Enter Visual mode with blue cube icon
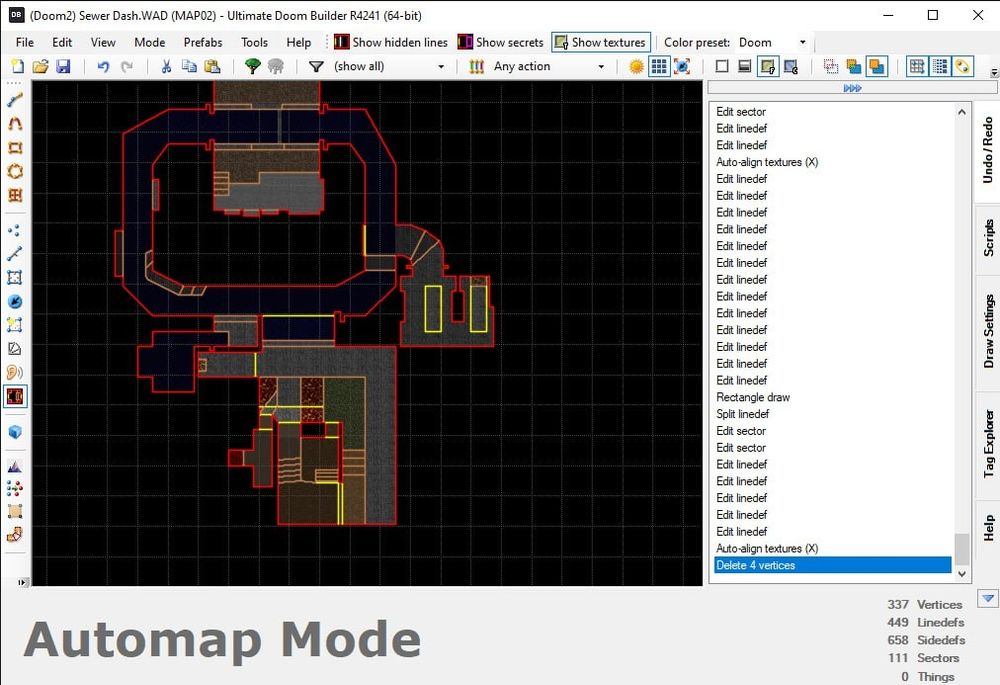 tap(15, 432)
